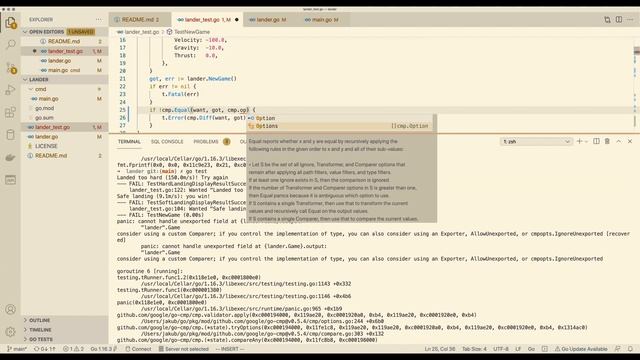The width and height of the screenshot is (640, 360).
Task: Open notifications bell in status bar
Action: click(631, 349)
